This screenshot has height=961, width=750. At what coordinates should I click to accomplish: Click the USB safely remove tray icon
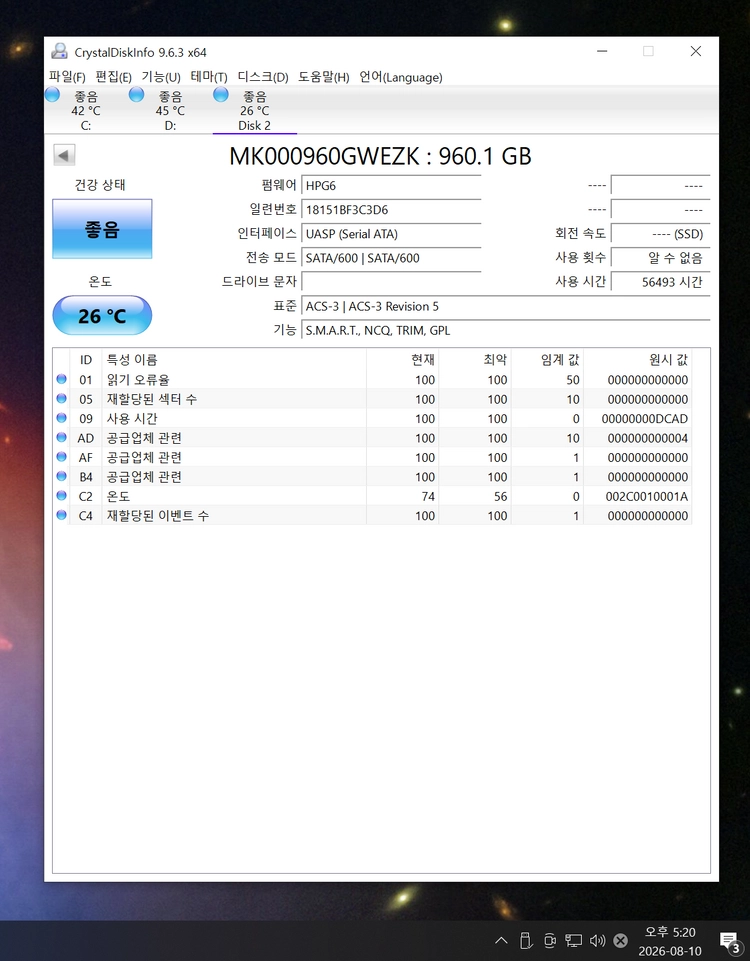click(x=525, y=940)
